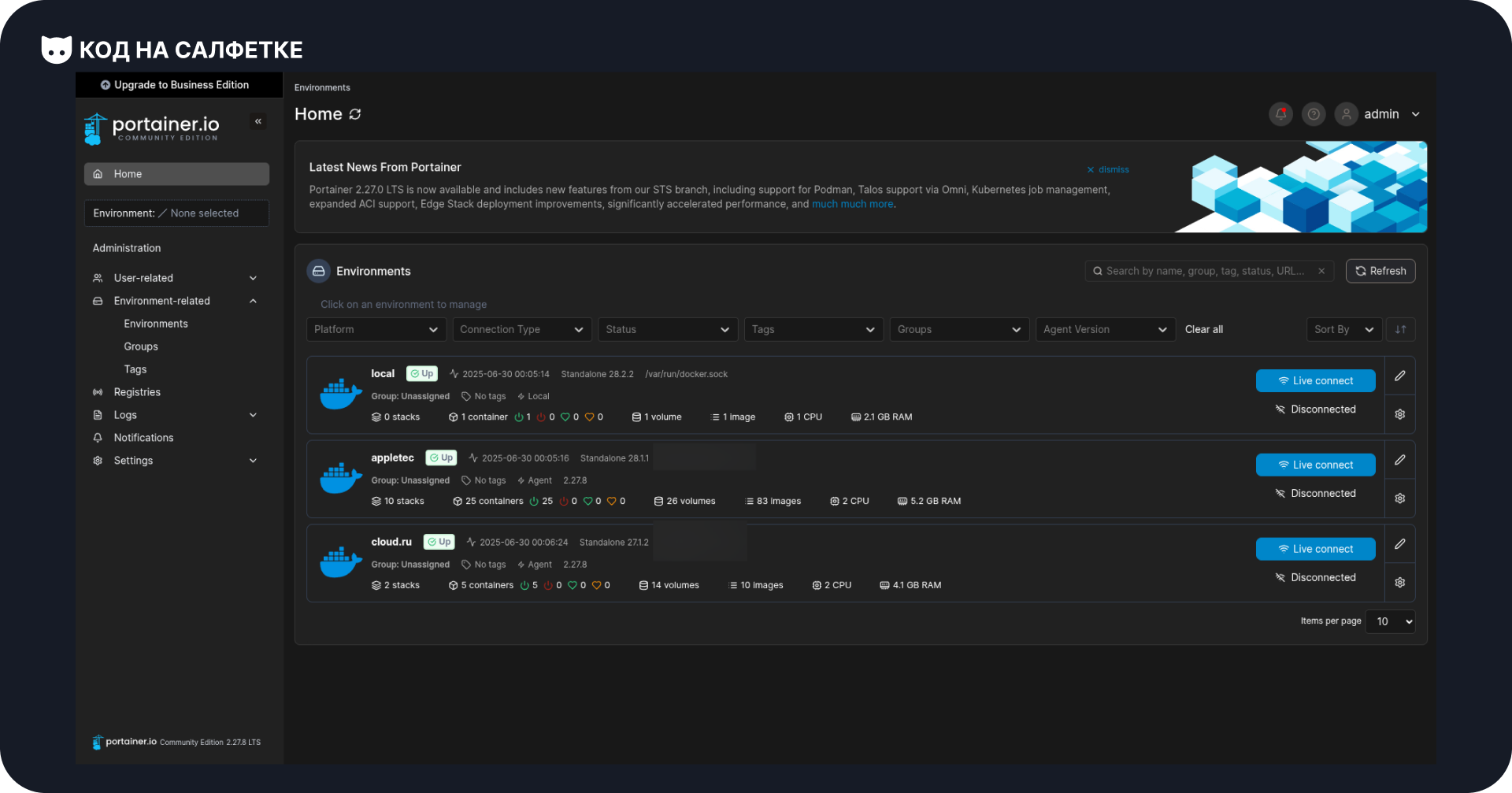Change Items per page dropdown
Image resolution: width=1512 pixels, height=793 pixels.
point(1390,621)
